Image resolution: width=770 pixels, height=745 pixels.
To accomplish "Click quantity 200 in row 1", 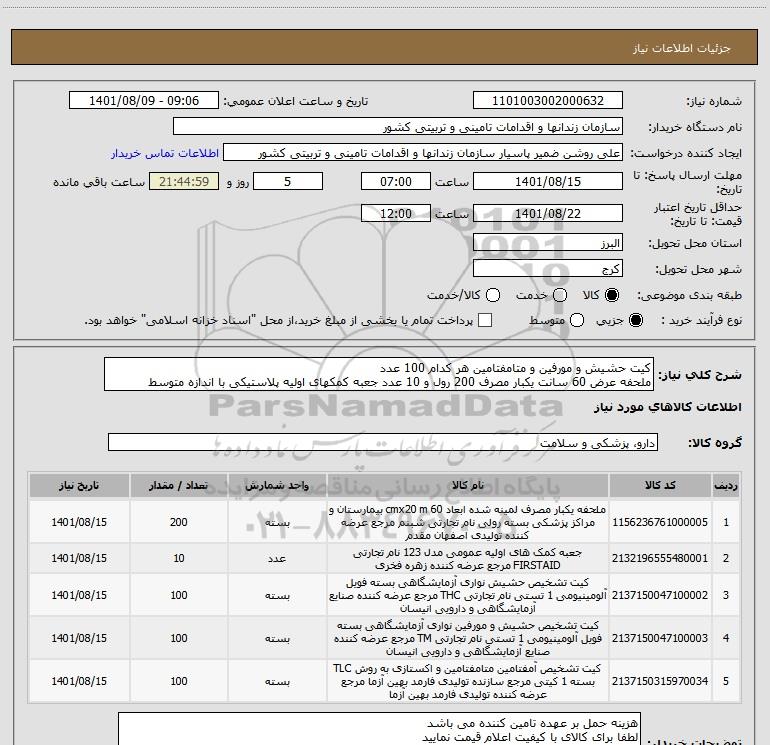I will pyautogui.click(x=178, y=522).
